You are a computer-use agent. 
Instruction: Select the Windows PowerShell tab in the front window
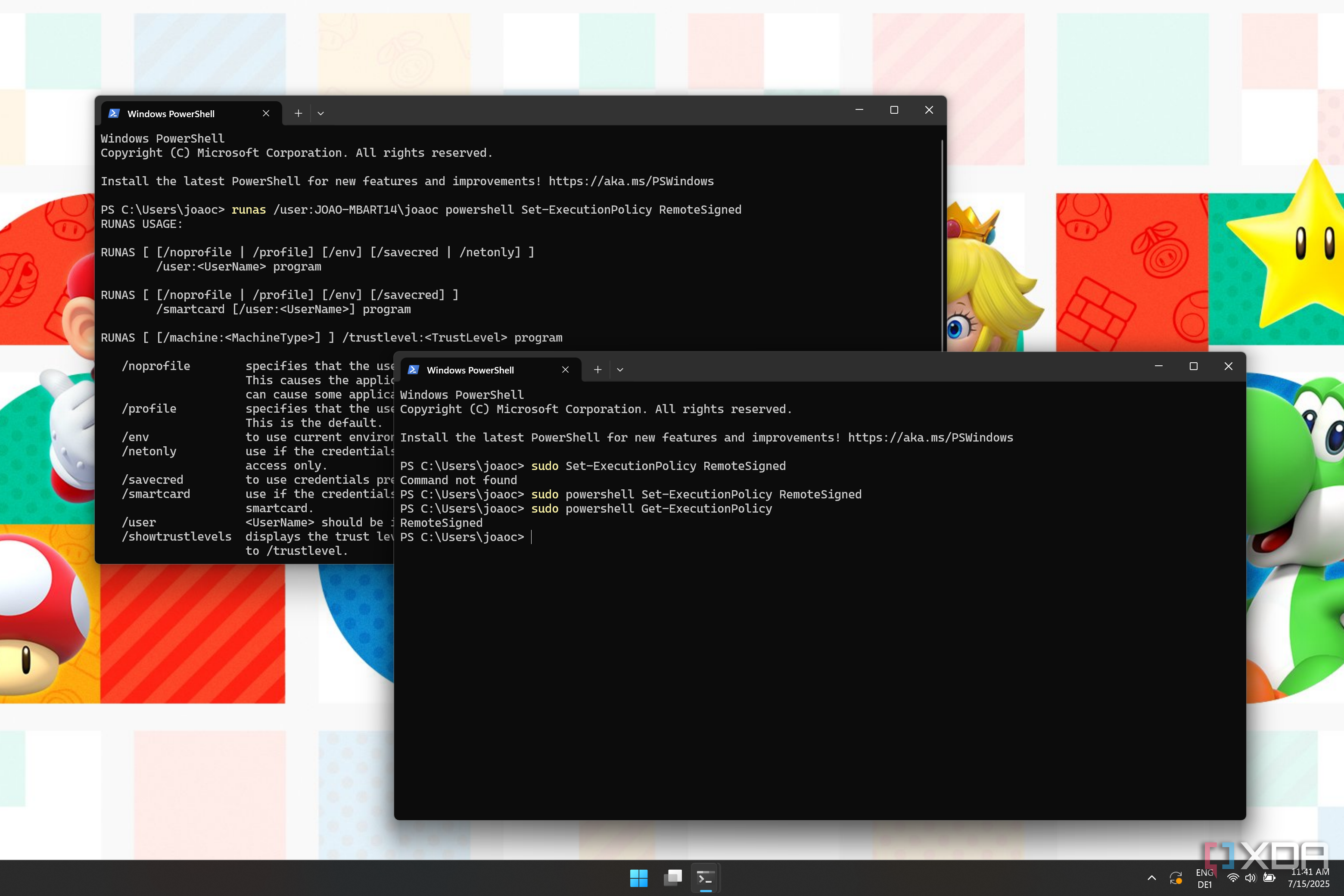470,370
